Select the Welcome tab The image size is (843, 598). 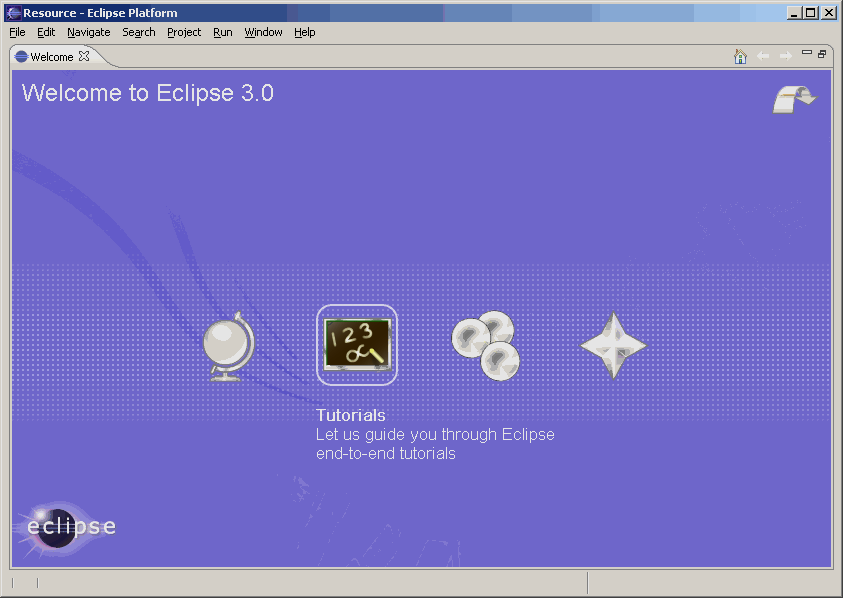(x=52, y=56)
